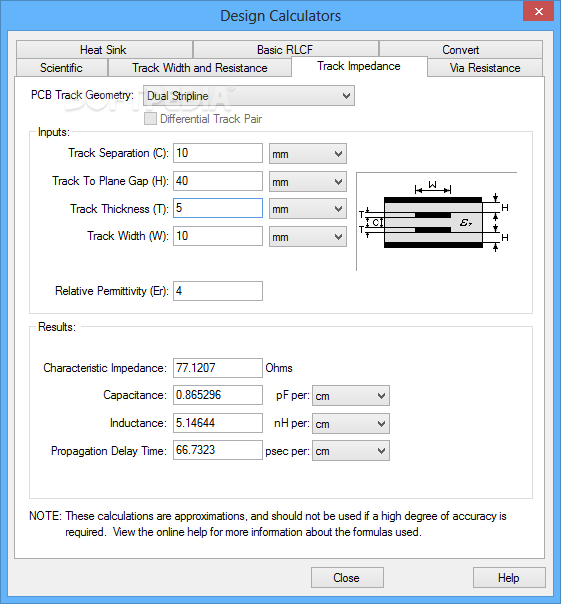Close the Design Calculators window

pos(539,12)
